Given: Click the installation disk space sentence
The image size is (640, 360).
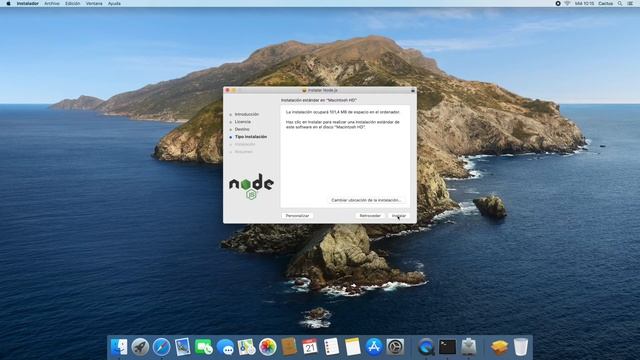Looking at the screenshot, I should click(343, 112).
